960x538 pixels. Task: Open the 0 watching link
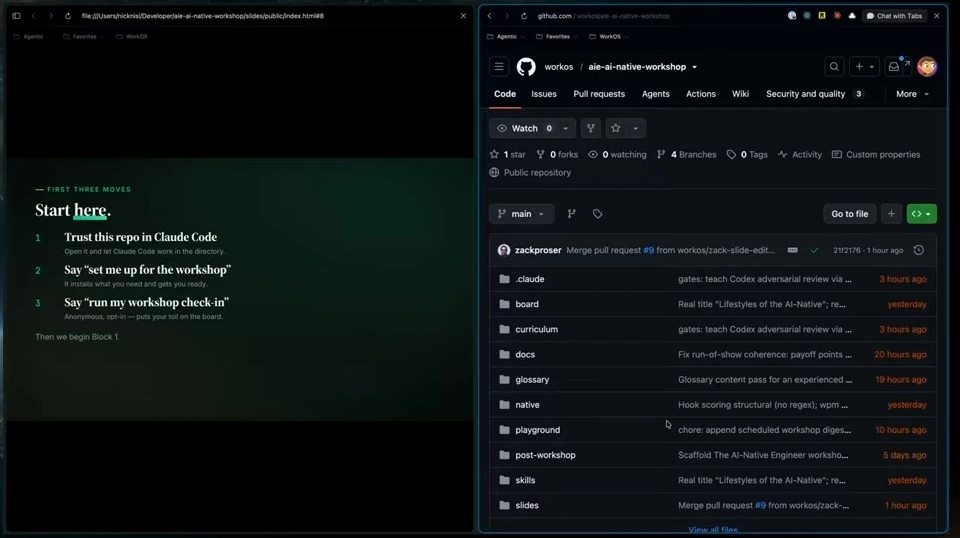pos(617,154)
